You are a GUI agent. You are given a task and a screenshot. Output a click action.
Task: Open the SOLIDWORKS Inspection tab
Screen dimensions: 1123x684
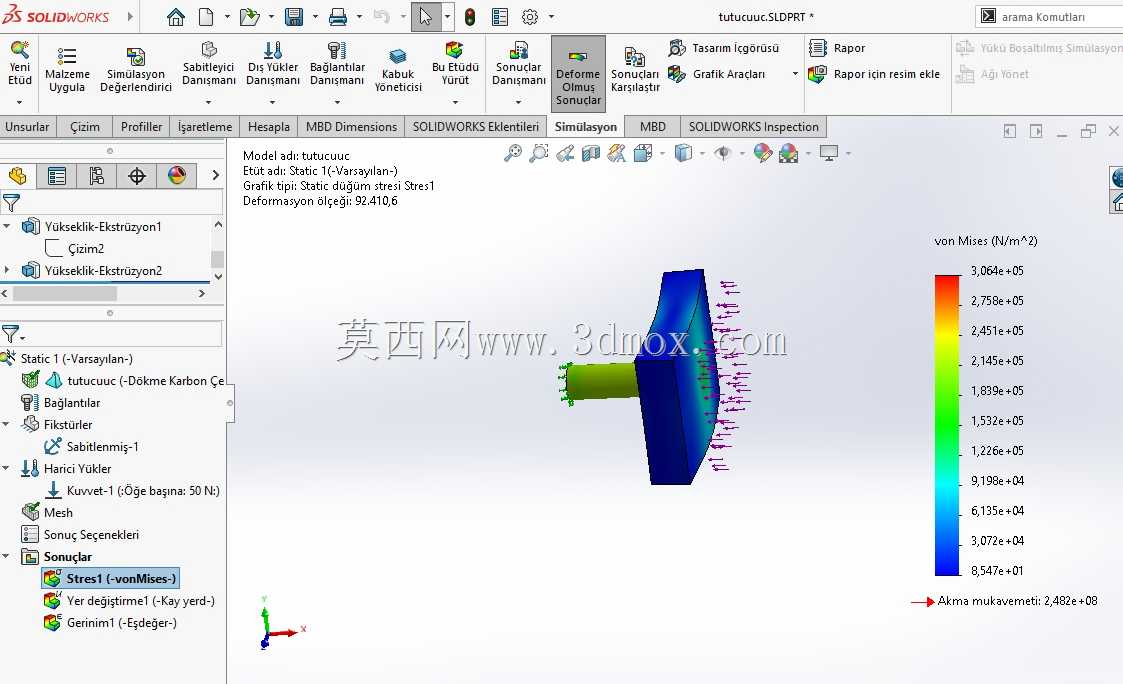(753, 127)
